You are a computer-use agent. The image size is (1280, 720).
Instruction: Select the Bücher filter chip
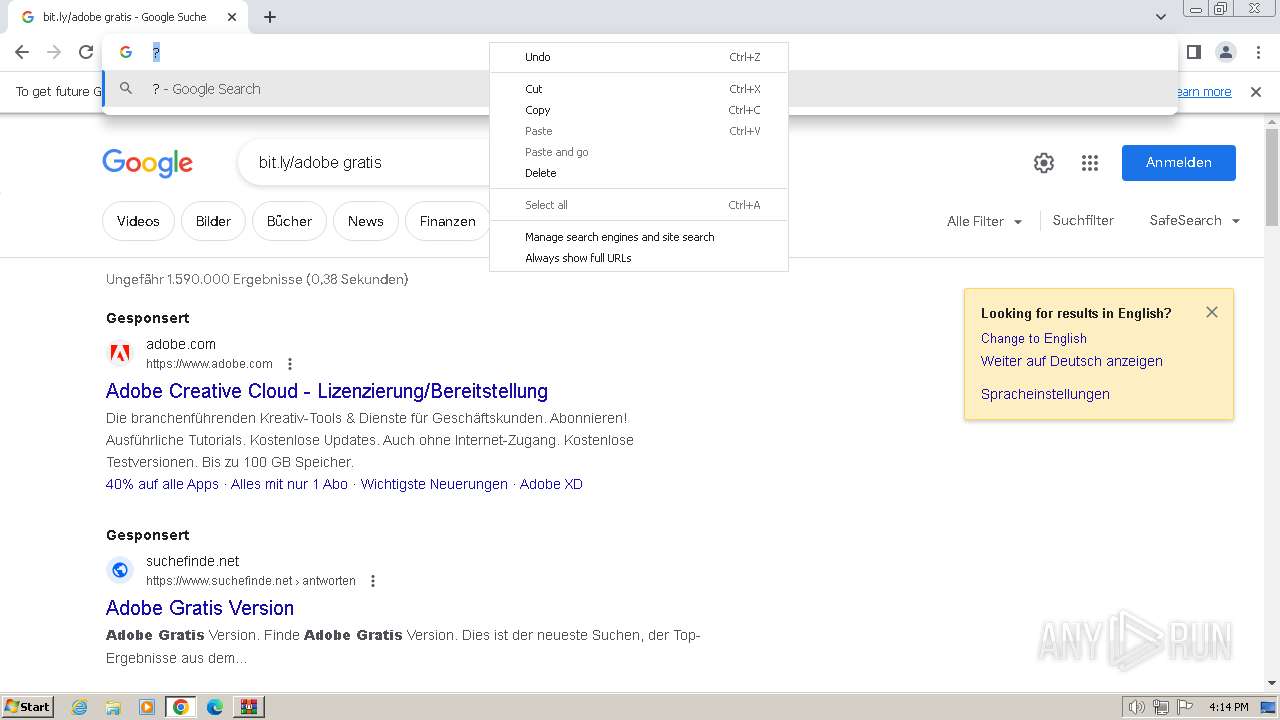coord(290,221)
